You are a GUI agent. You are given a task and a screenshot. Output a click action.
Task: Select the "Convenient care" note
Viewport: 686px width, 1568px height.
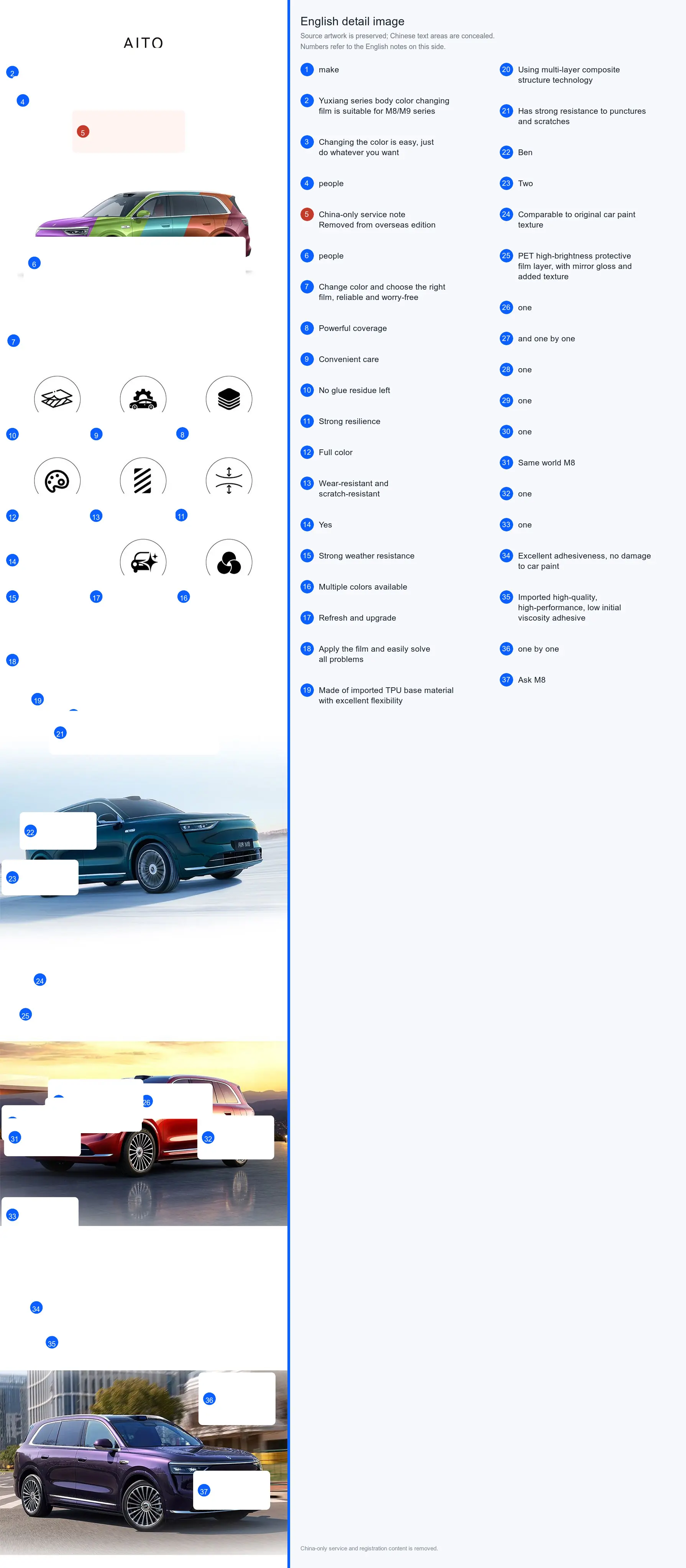pyautogui.click(x=349, y=359)
